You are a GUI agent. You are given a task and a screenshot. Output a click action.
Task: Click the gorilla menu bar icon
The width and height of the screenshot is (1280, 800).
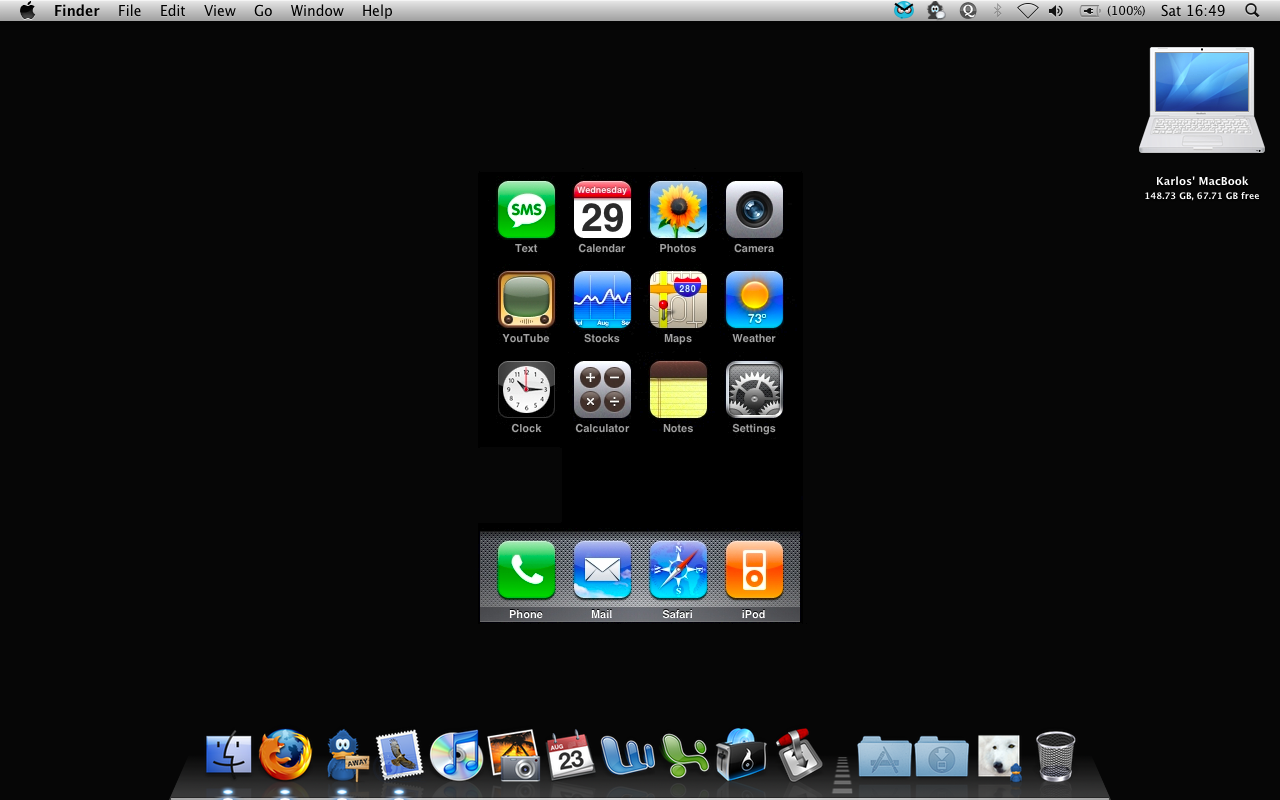936,10
